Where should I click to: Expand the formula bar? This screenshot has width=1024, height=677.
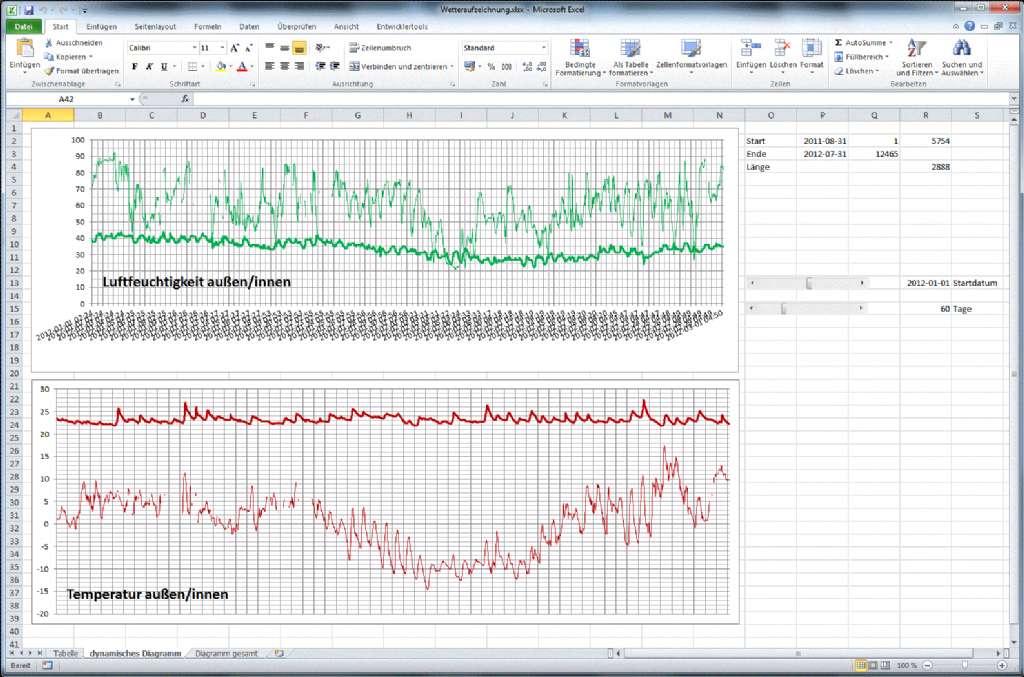click(1014, 99)
